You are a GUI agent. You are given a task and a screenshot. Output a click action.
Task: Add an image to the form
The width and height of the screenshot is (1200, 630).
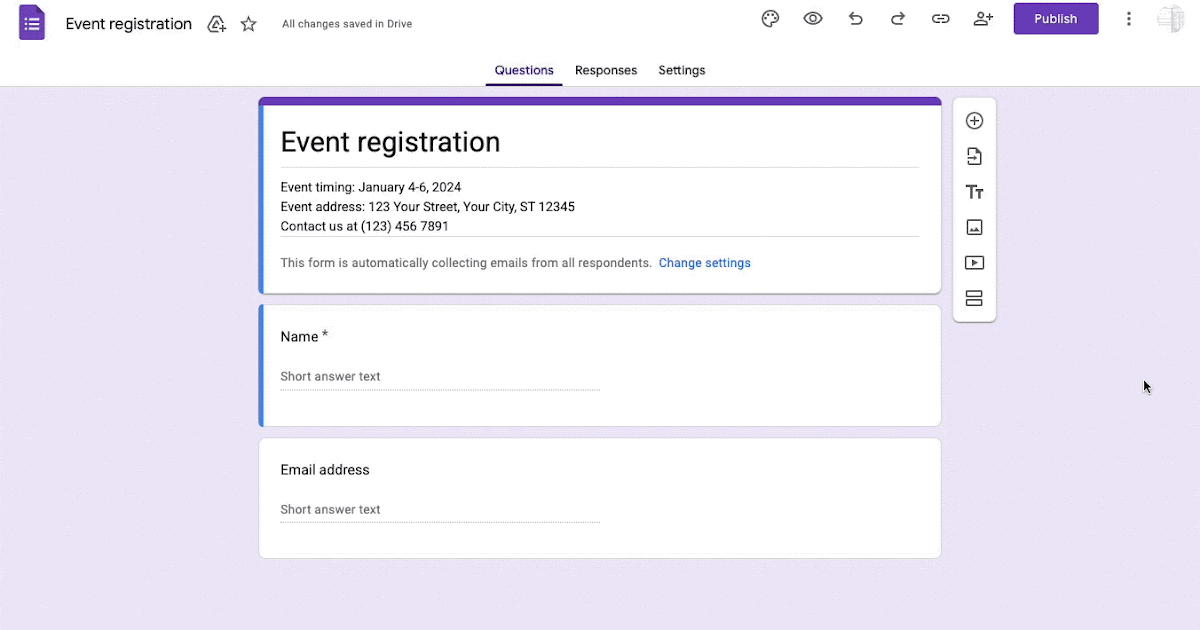[974, 228]
